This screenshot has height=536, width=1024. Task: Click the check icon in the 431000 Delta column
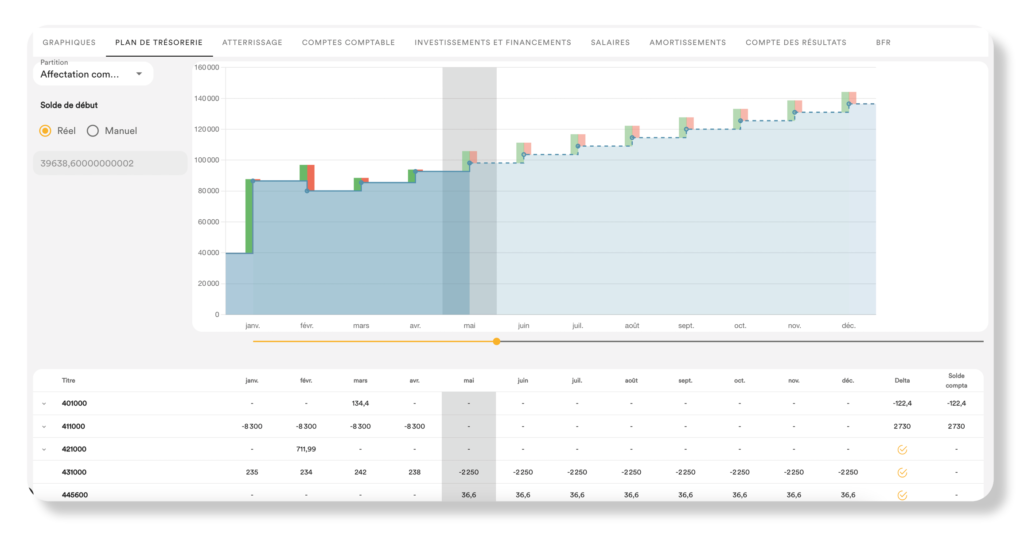[x=902, y=473]
